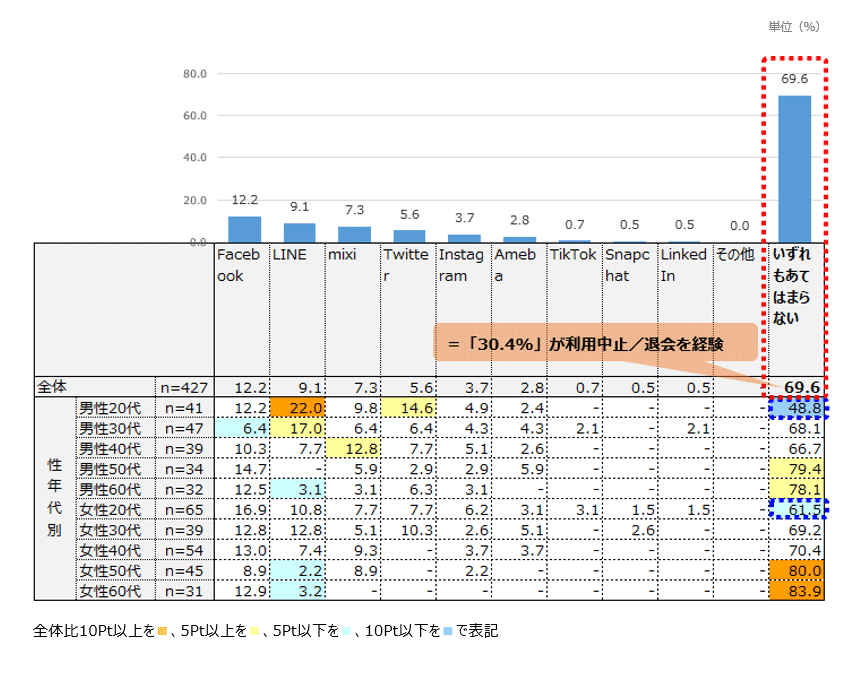Viewport: 865px width, 680px height.
Task: Click the LINE bar showing 9.1
Action: [x=299, y=232]
